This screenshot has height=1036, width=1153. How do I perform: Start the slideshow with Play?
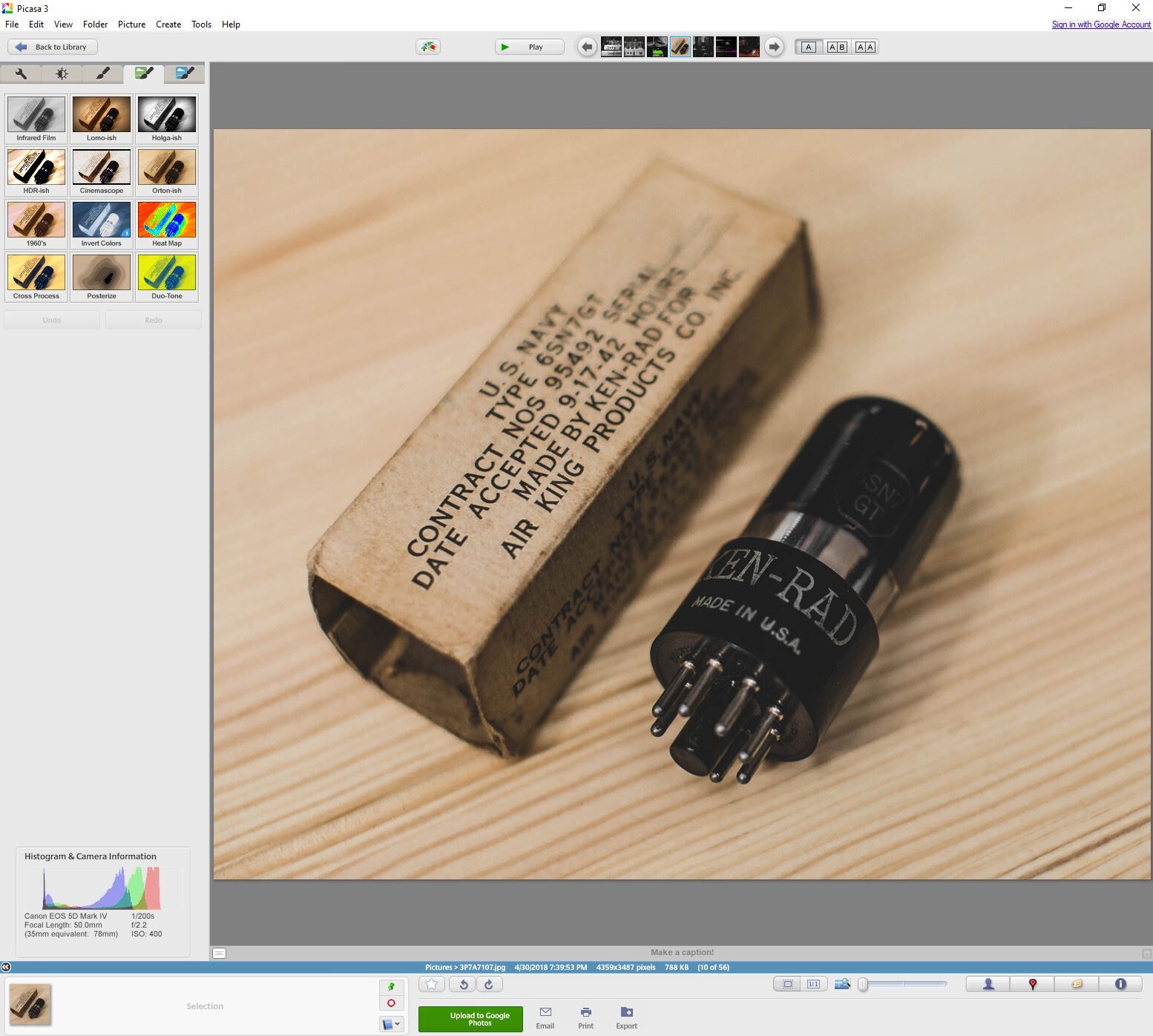(x=530, y=47)
